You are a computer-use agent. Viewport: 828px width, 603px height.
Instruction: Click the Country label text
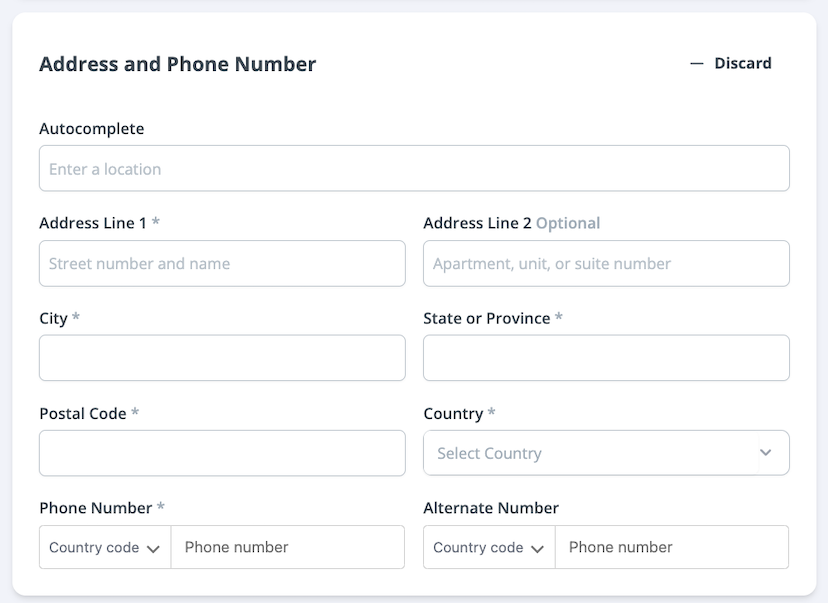click(x=453, y=413)
